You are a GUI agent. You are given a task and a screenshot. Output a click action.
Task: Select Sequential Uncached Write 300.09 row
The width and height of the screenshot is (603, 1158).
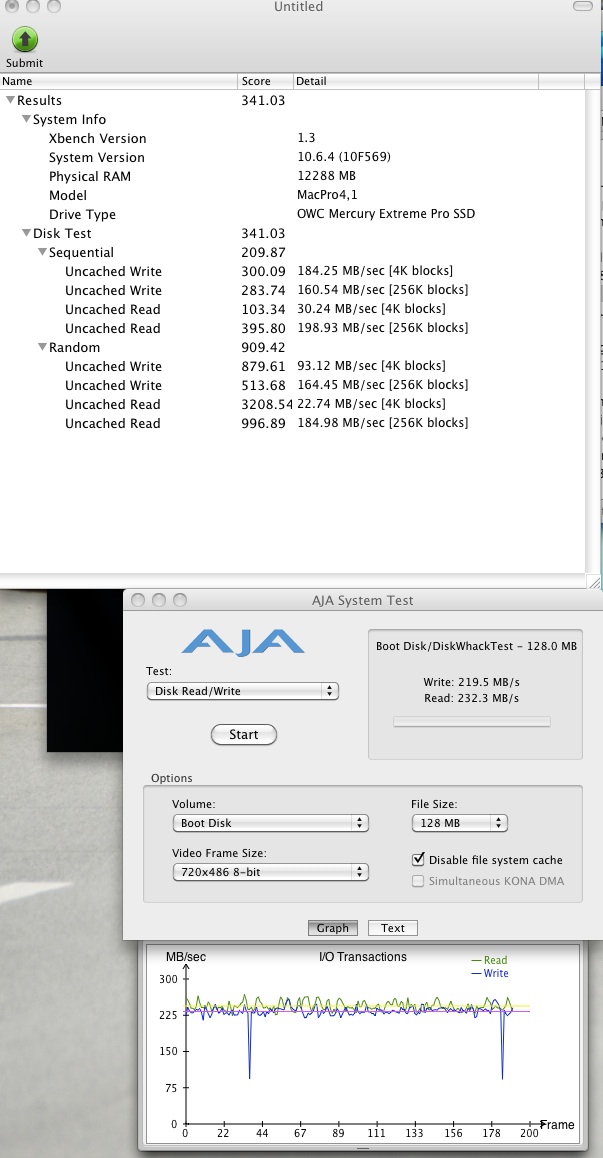(x=293, y=271)
